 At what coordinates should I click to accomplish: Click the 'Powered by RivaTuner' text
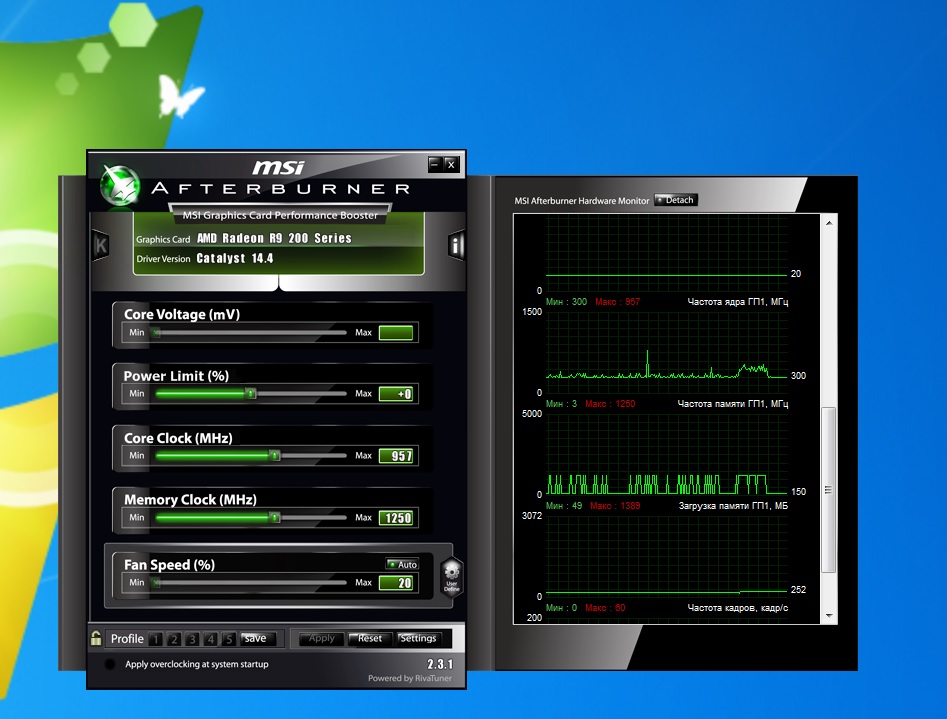click(409, 679)
